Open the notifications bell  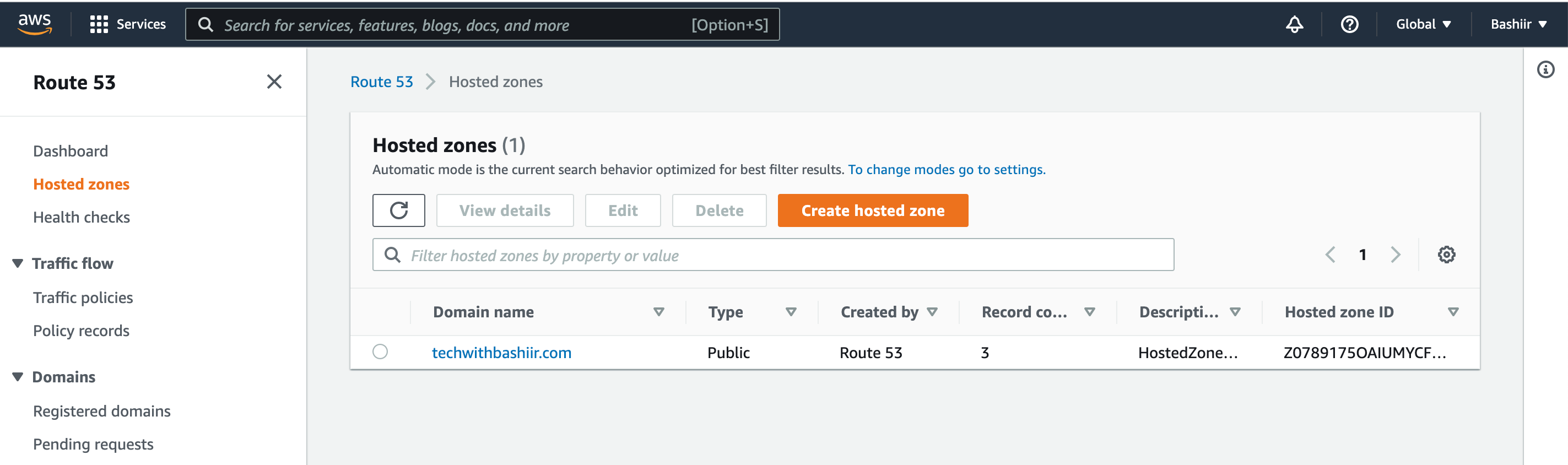(x=1294, y=24)
